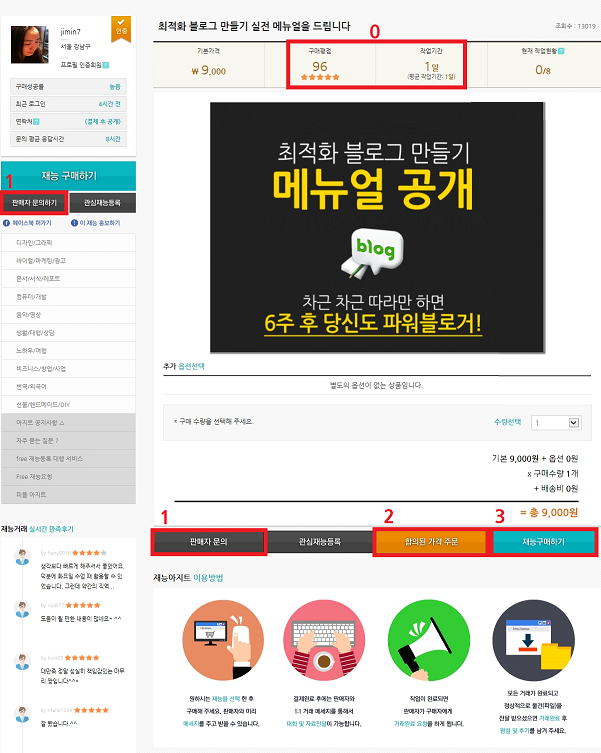
Task: Click stars above 도움이 될 만한 review
Action: coord(83,605)
